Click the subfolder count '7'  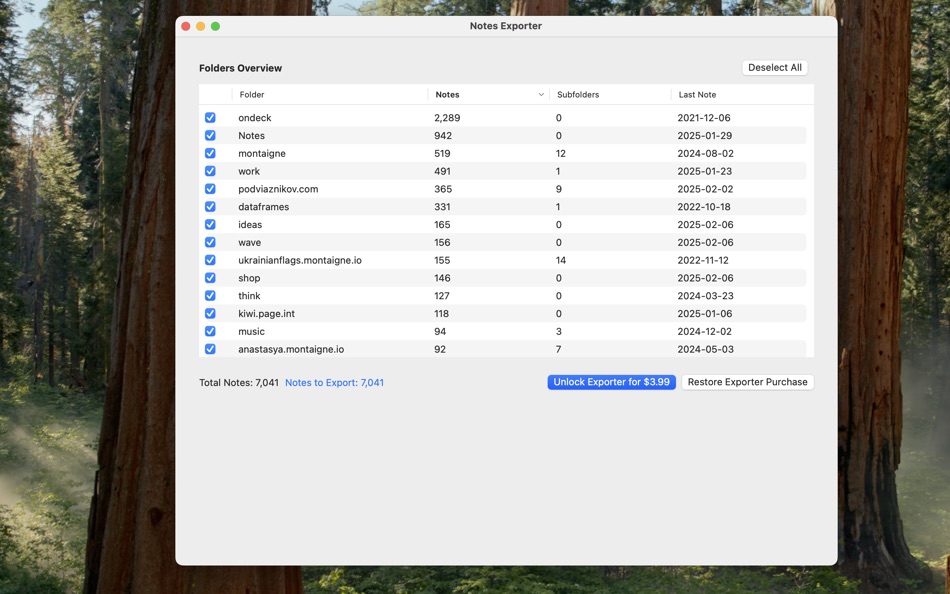click(559, 349)
